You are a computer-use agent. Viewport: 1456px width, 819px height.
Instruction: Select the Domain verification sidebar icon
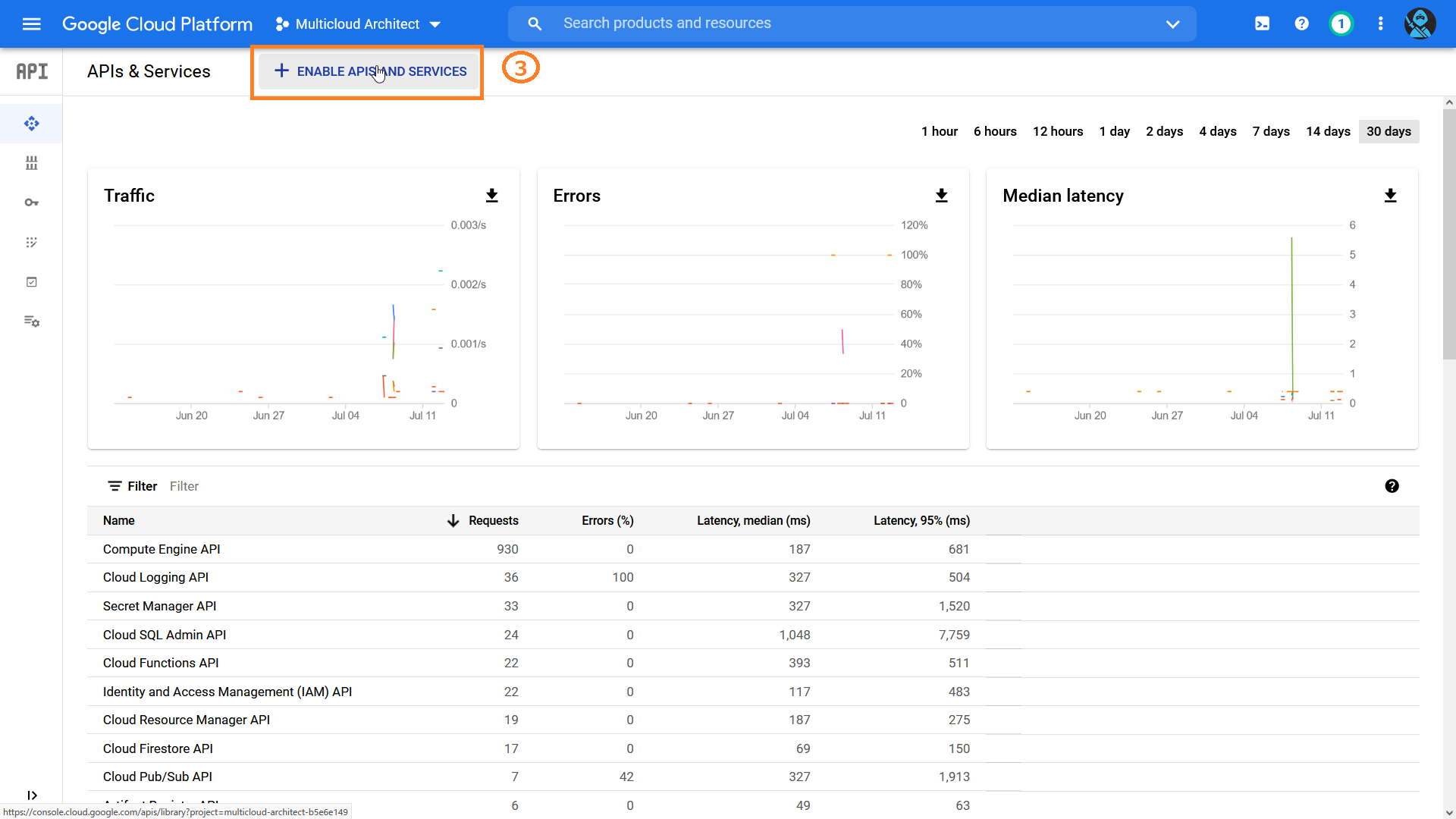click(x=31, y=281)
